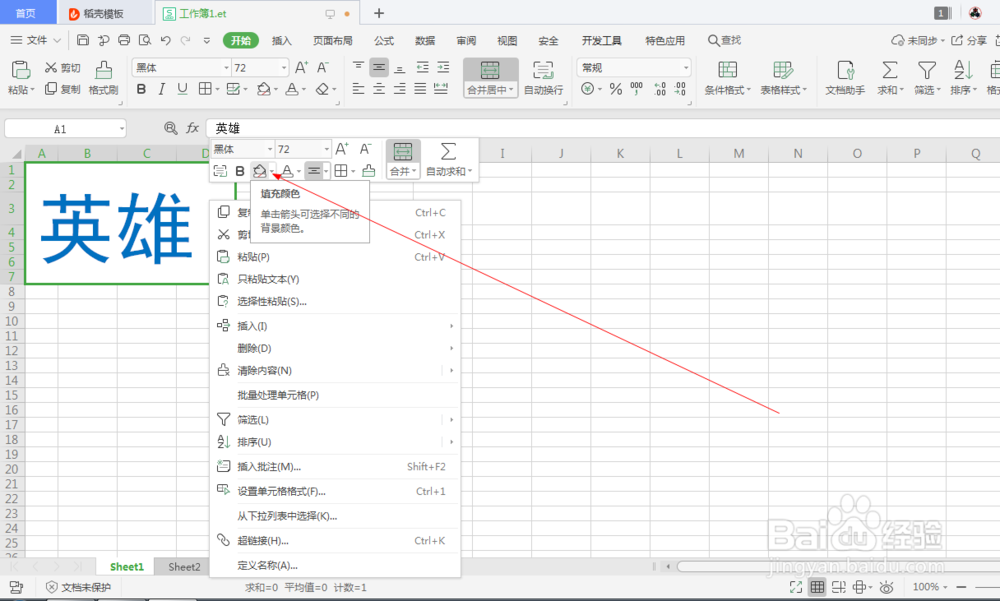Click the decrease decimal places icon
The image size is (1000, 601).
(680, 89)
